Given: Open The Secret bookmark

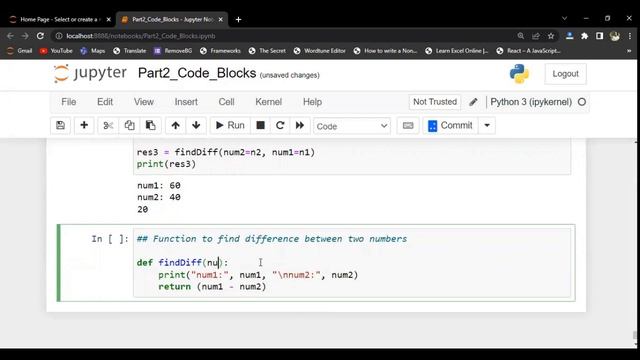Looking at the screenshot, I should click(267, 51).
